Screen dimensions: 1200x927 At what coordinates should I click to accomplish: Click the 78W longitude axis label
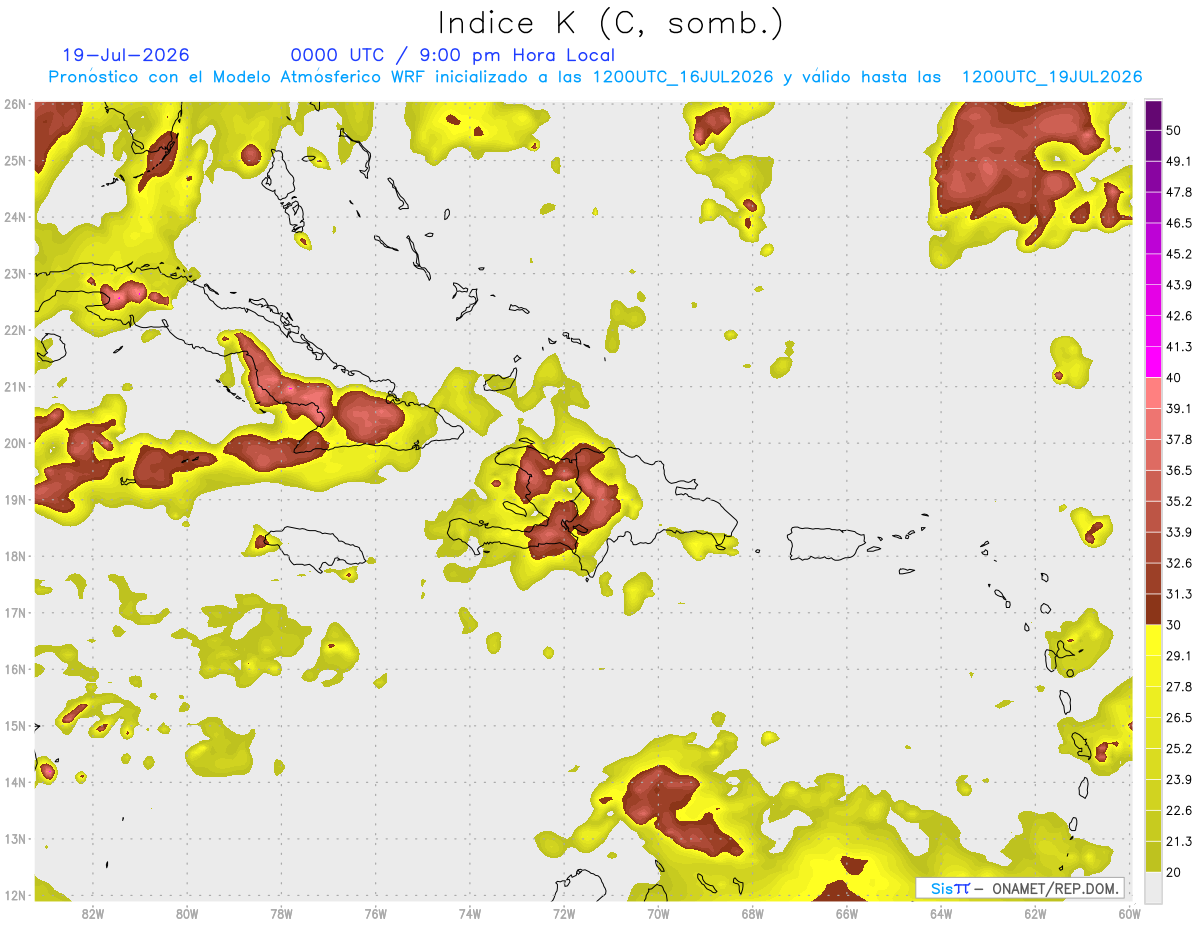point(281,913)
